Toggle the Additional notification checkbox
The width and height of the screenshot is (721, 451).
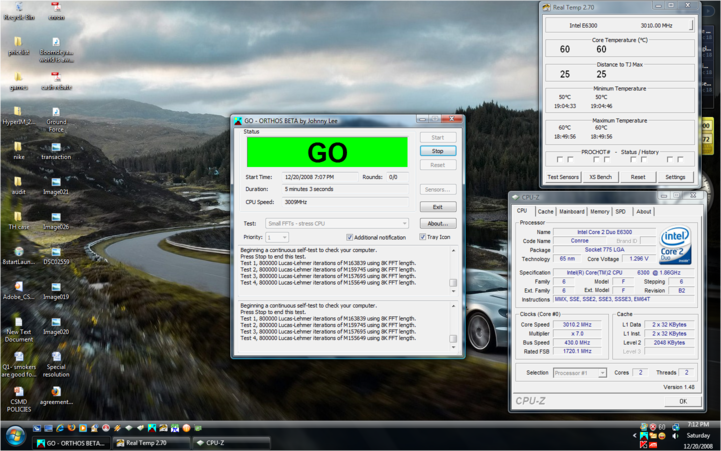(349, 238)
